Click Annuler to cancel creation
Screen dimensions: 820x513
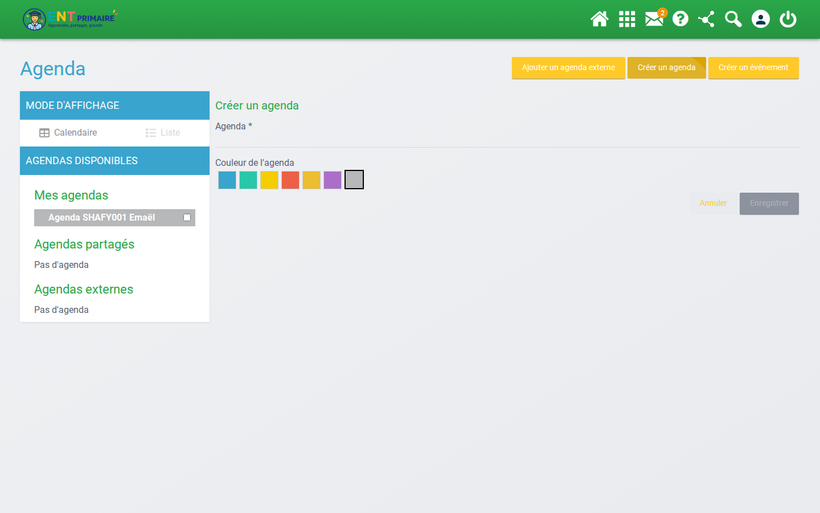point(713,203)
